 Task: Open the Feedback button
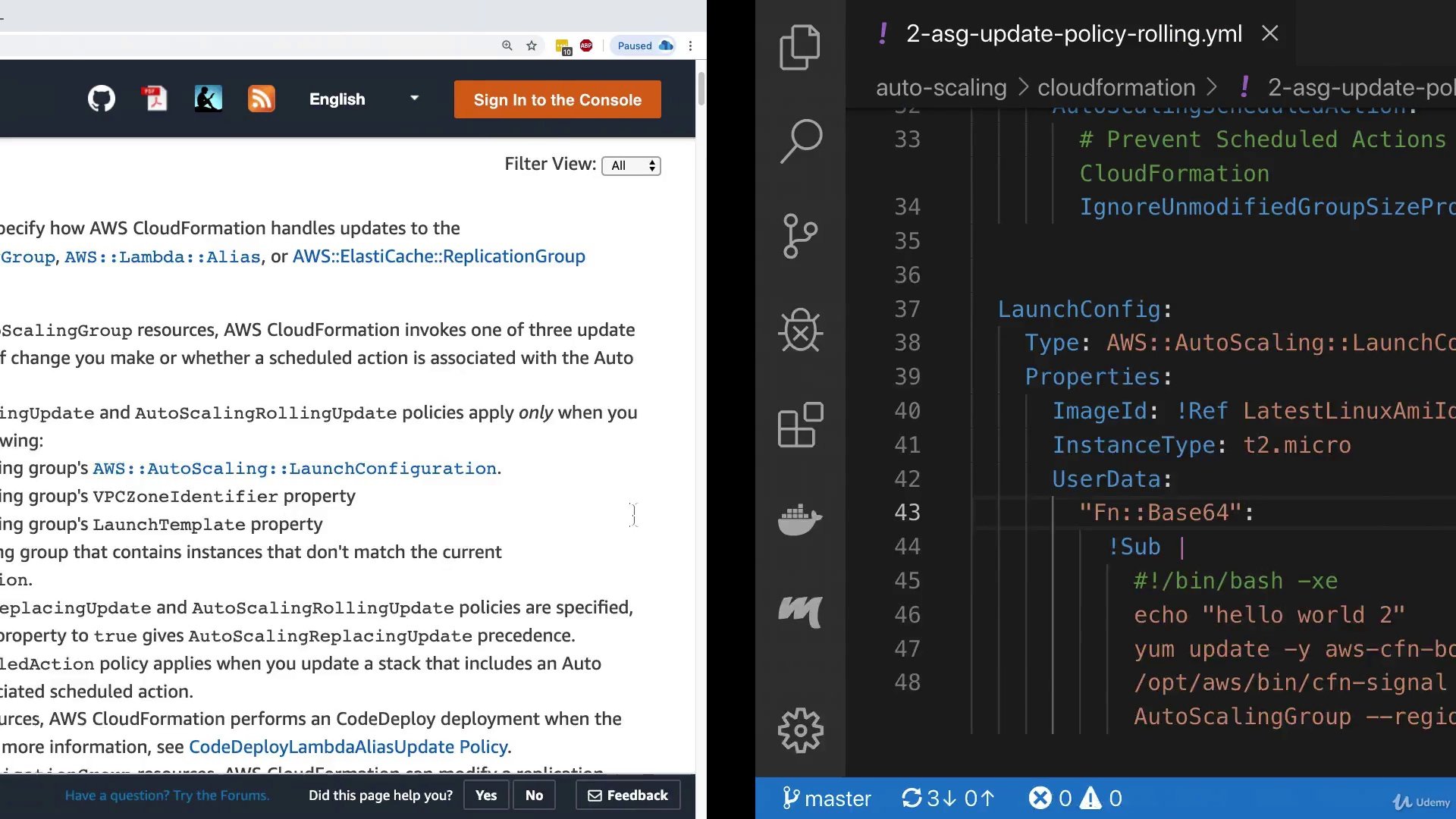[628, 795]
